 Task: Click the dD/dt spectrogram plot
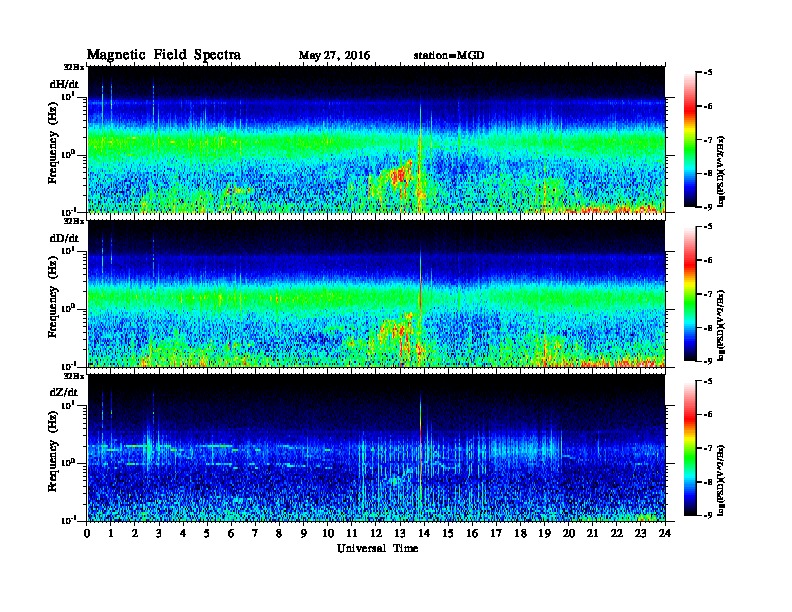(376, 293)
